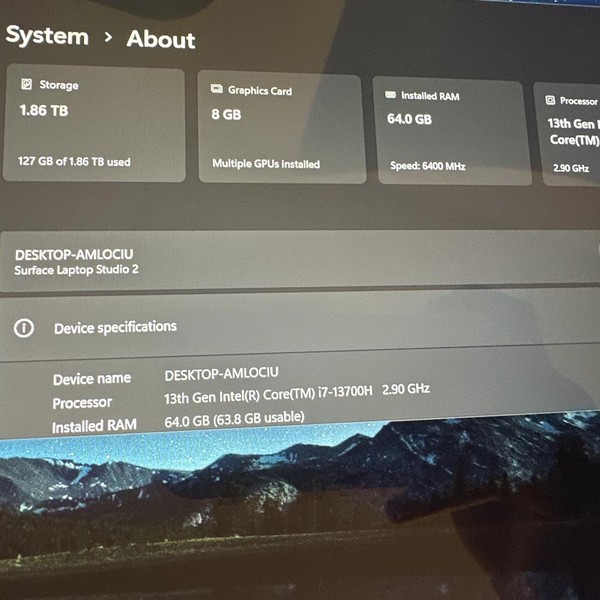The image size is (600, 600).
Task: Click the Storage drive icon
Action: pyautogui.click(x=26, y=83)
